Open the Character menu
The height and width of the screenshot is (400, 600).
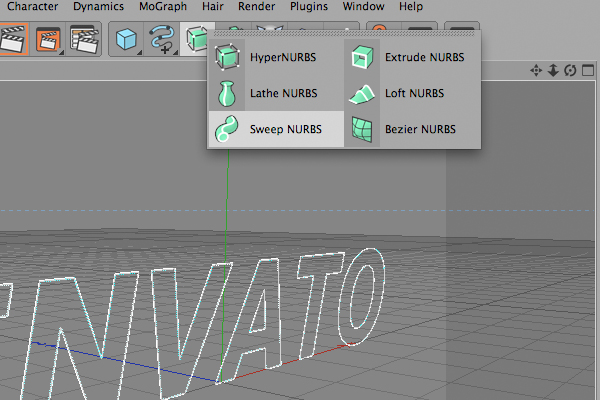[32, 7]
